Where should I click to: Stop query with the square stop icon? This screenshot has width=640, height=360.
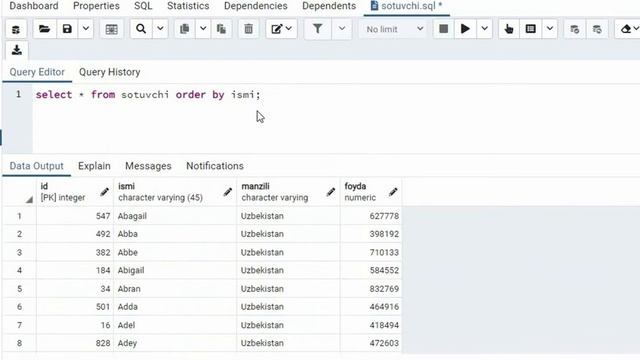click(443, 29)
